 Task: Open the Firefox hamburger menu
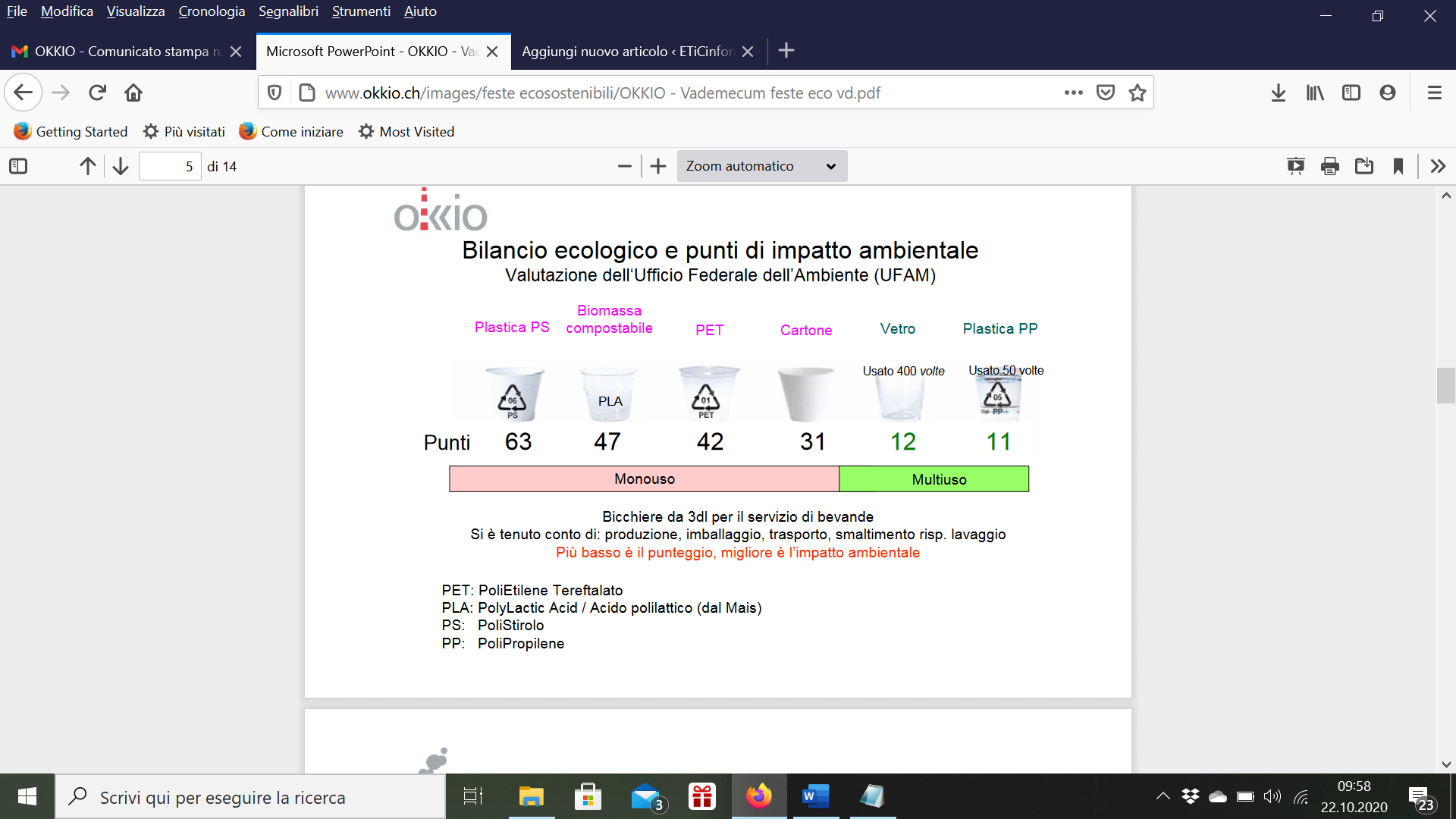coord(1434,93)
